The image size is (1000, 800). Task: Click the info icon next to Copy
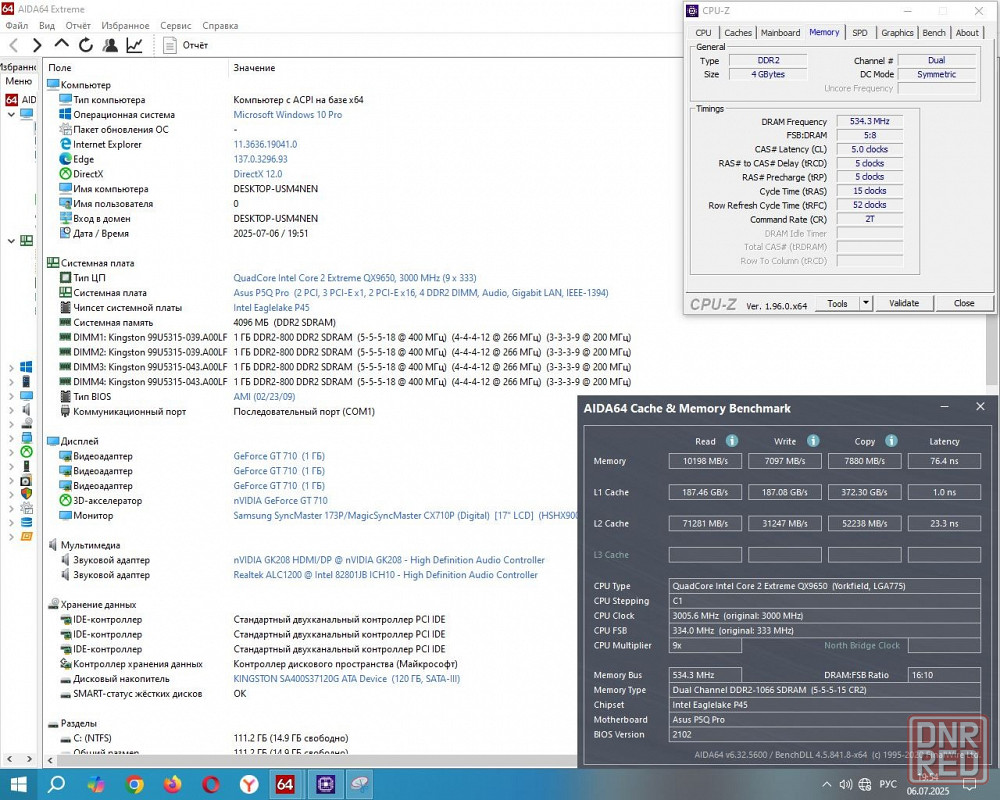click(x=891, y=441)
